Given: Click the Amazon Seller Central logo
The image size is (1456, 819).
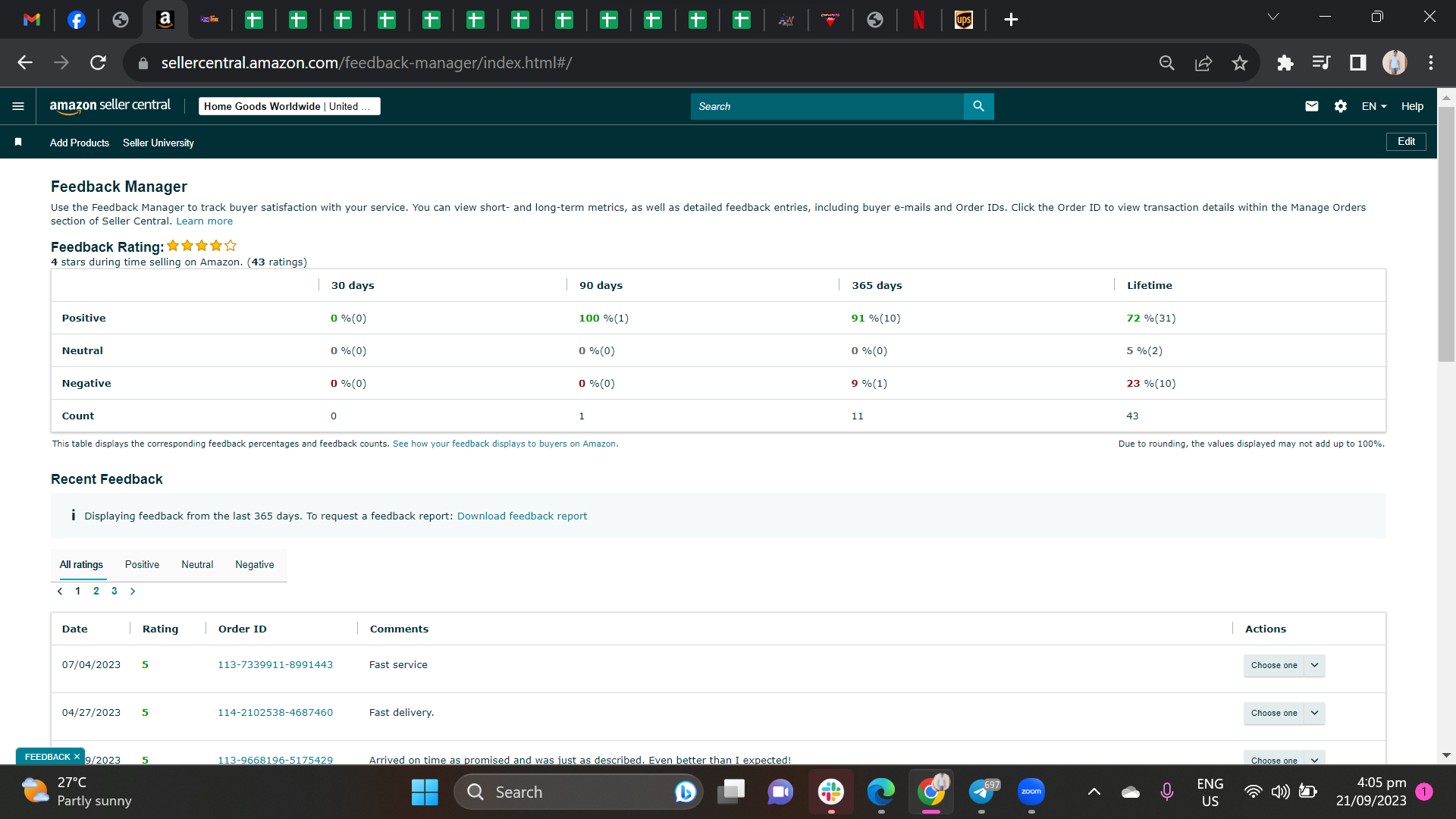Looking at the screenshot, I should pos(110,106).
